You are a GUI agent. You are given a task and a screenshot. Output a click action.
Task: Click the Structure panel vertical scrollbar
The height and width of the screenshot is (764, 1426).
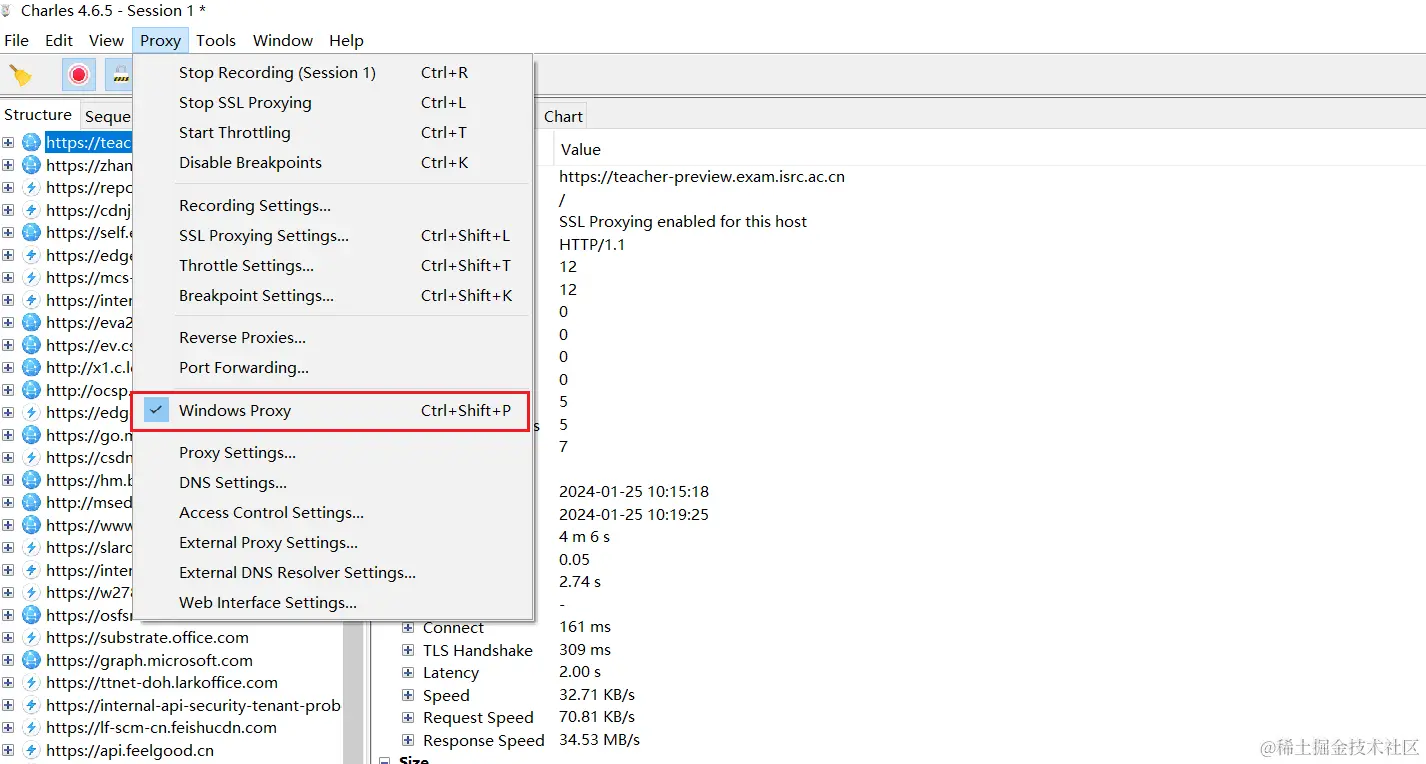pyautogui.click(x=353, y=693)
